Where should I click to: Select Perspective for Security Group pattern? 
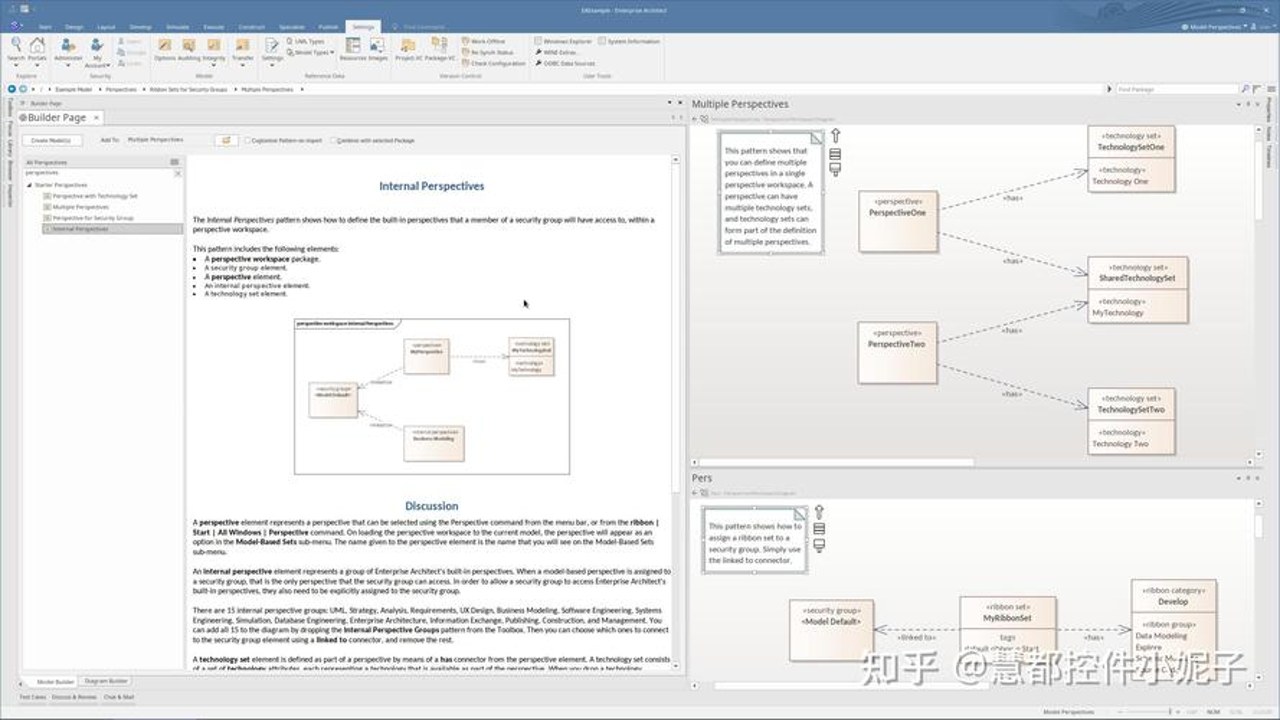(89, 218)
